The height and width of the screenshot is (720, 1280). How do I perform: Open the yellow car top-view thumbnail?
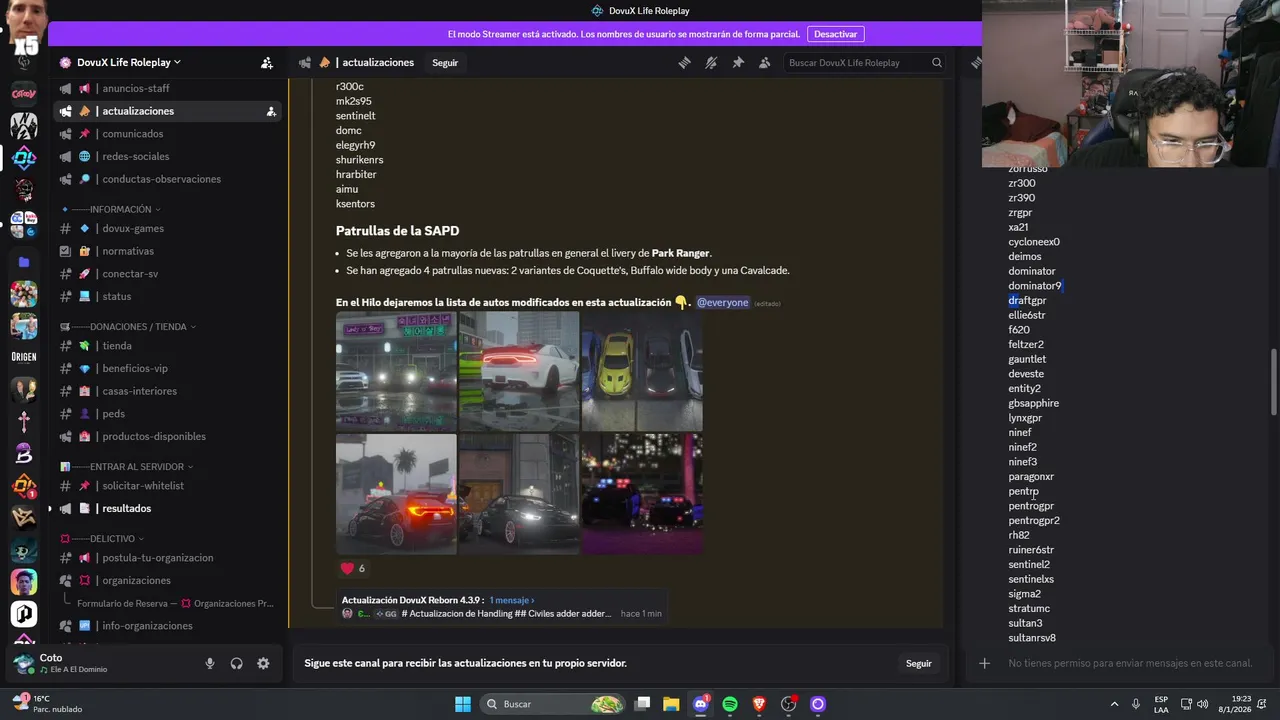tap(642, 371)
